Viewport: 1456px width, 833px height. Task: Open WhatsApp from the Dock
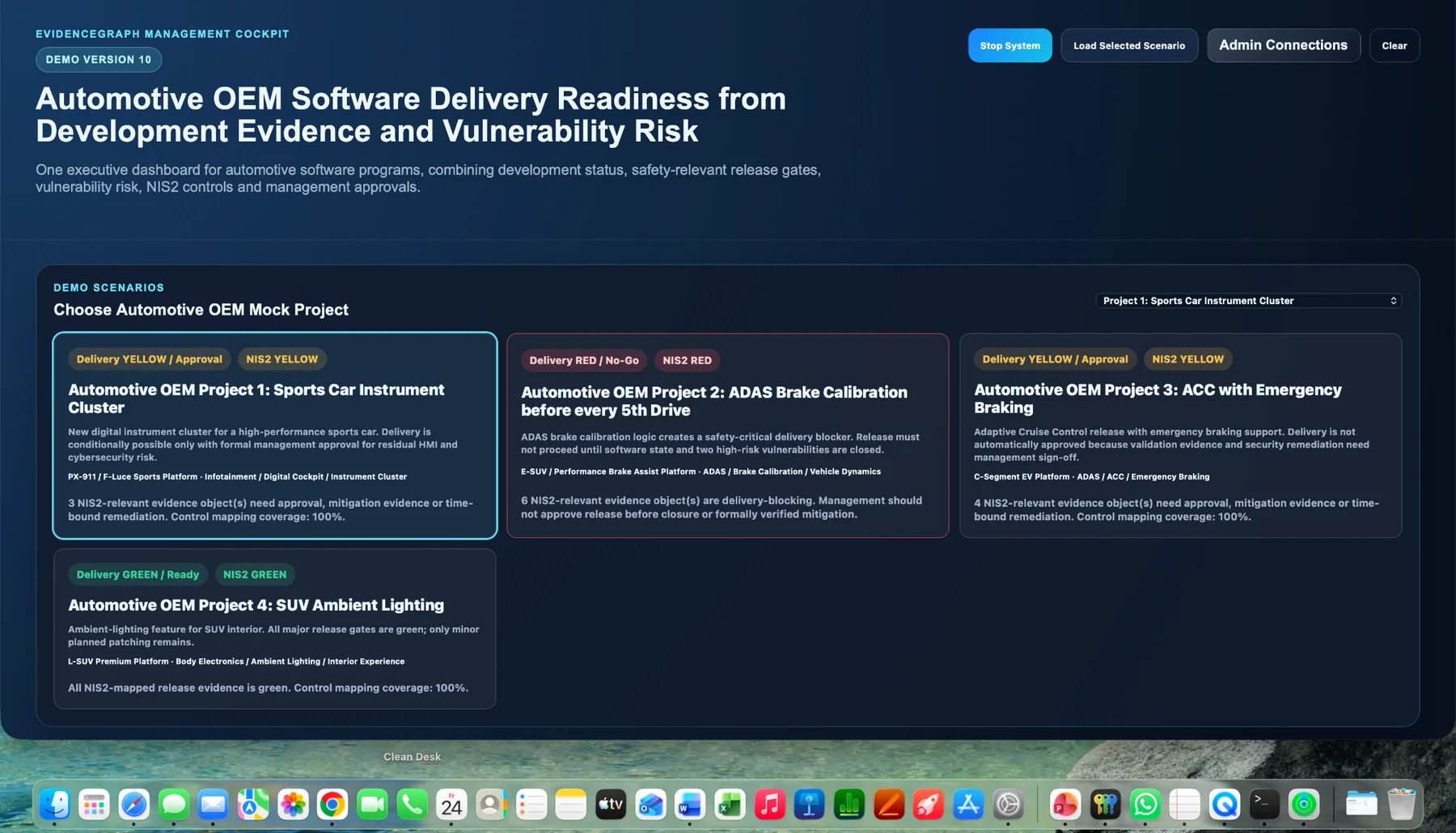[x=1145, y=805]
